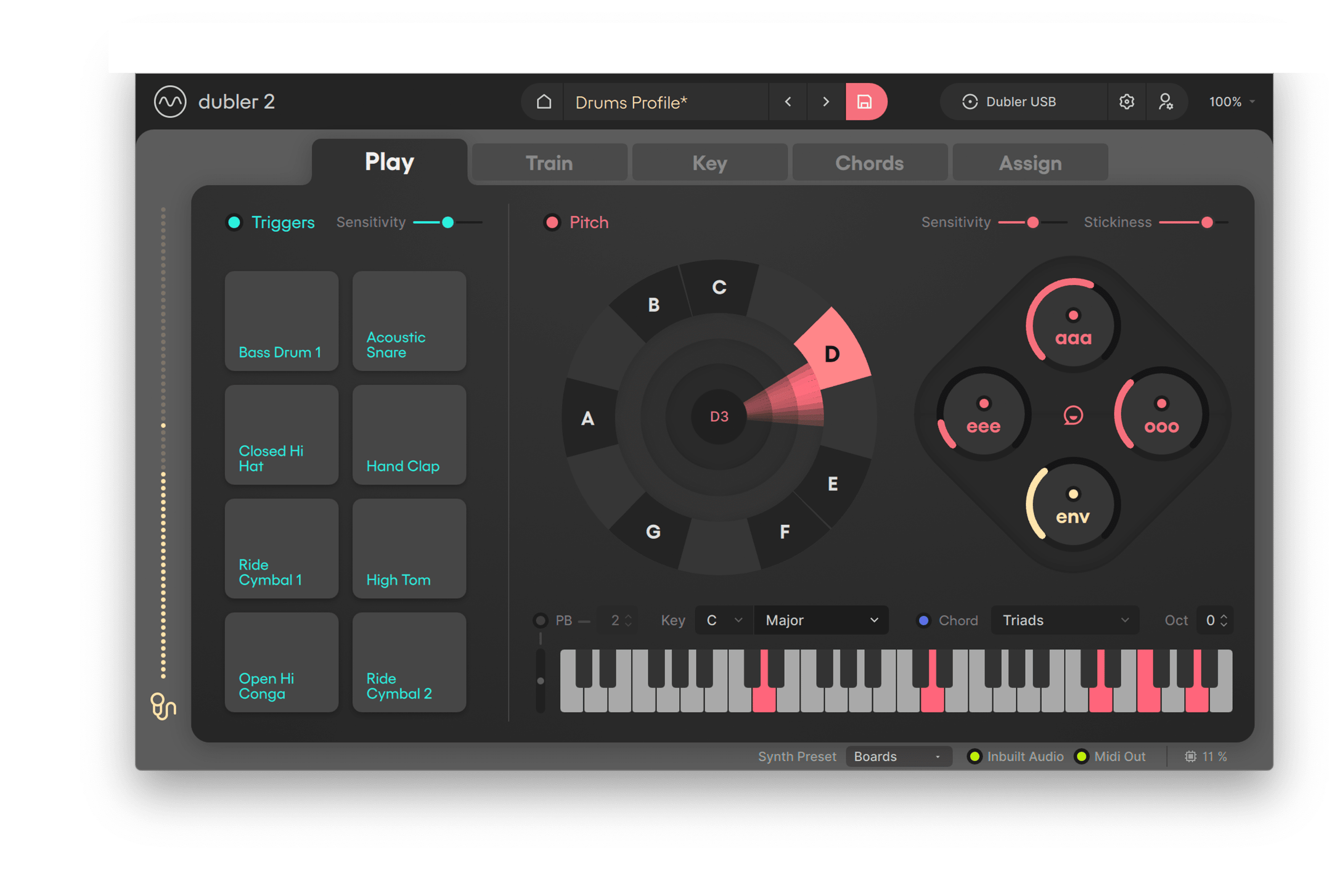Open the user account settings icon
The width and height of the screenshot is (1333, 896).
pos(1165,102)
